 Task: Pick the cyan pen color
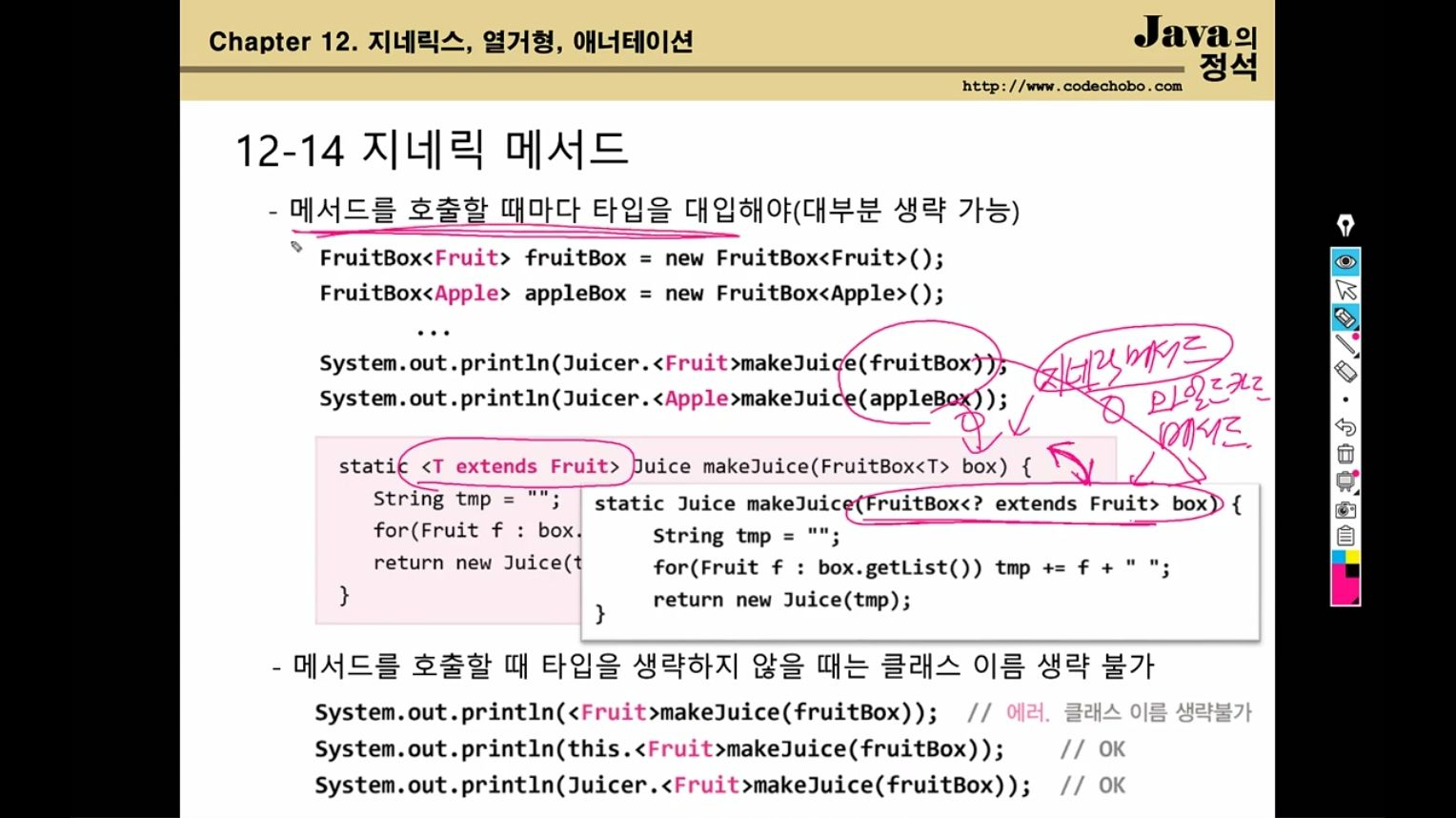pyautogui.click(x=1338, y=557)
